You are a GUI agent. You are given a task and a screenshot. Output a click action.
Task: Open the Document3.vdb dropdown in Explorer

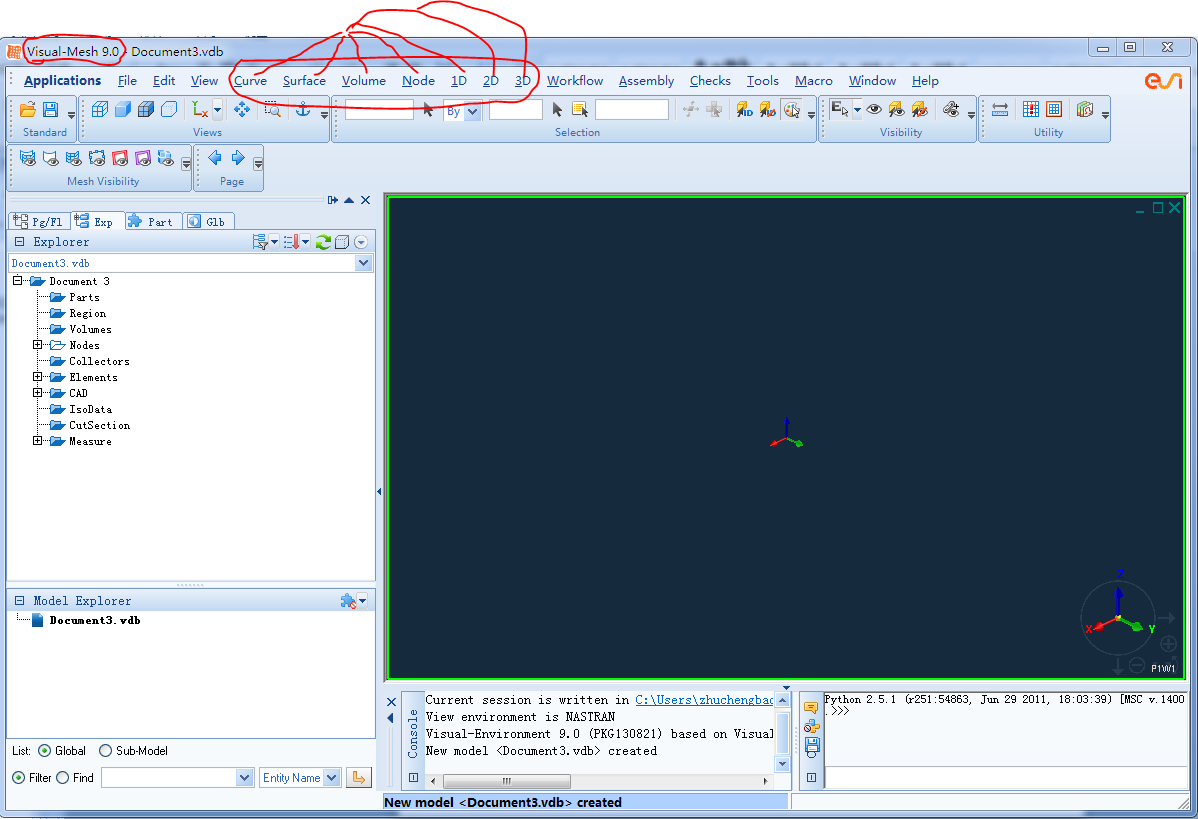pos(364,263)
